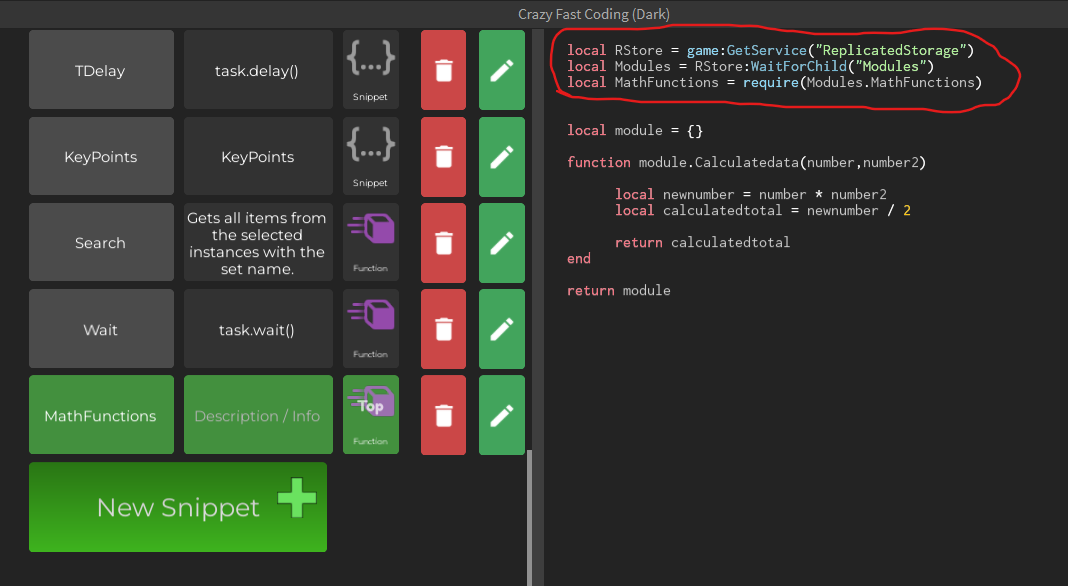Select the TDelay snippet name
Image resolution: width=1068 pixels, height=586 pixels.
(x=101, y=69)
